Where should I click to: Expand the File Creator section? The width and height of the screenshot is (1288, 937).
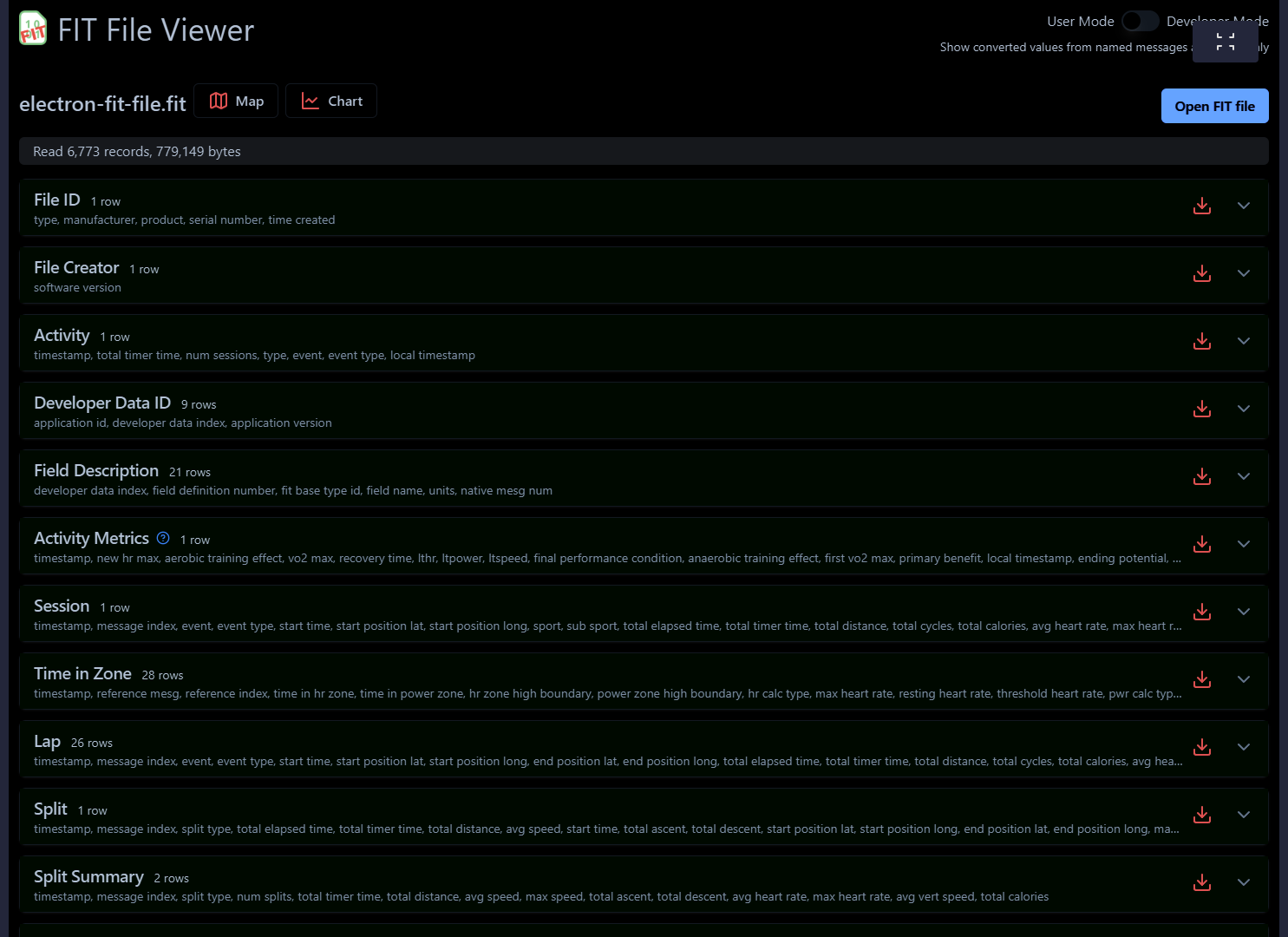[x=1244, y=273]
